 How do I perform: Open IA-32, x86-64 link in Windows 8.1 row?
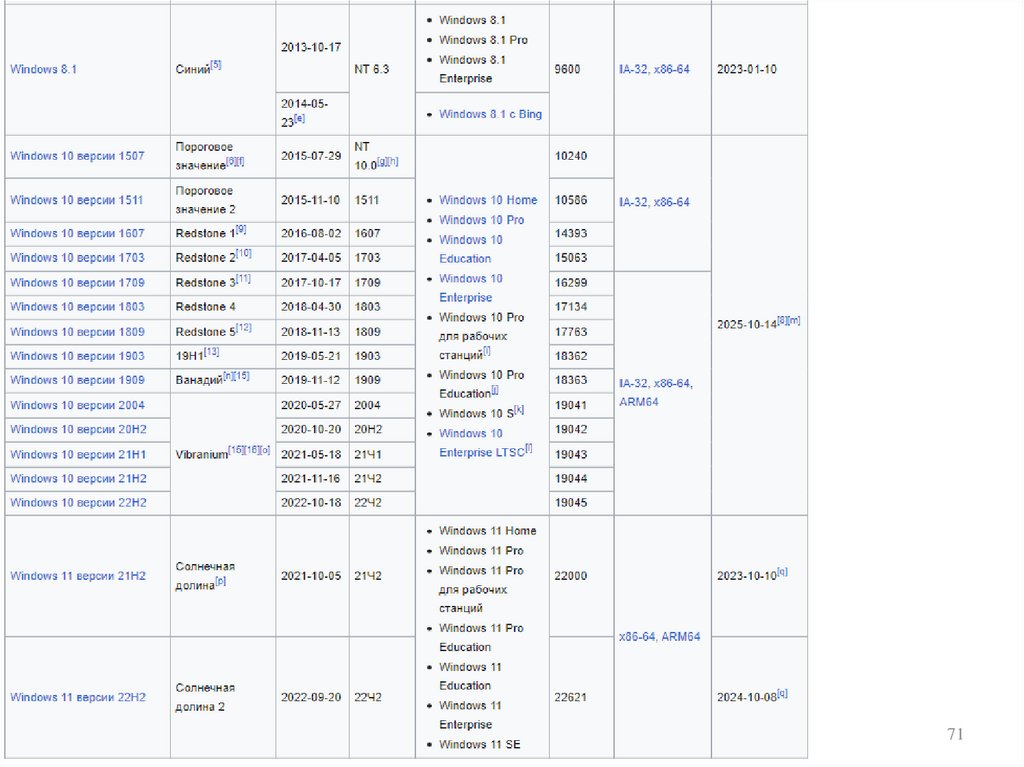click(654, 69)
